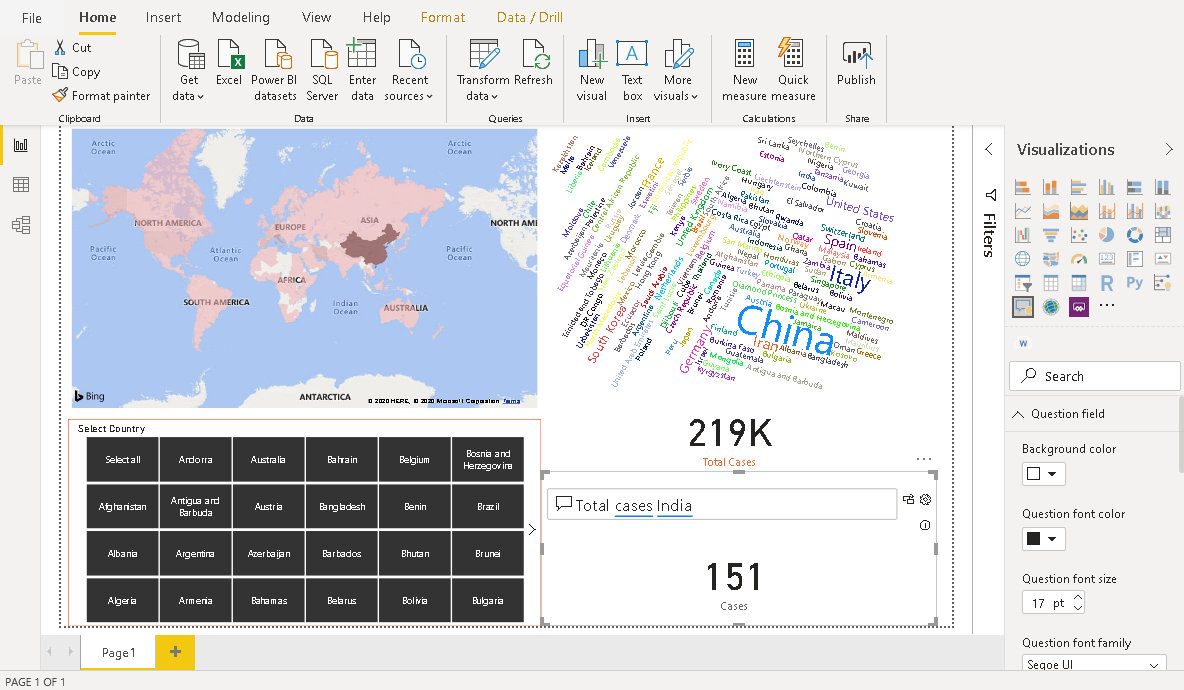Select the Stacked bar chart visual

[x=1022, y=187]
